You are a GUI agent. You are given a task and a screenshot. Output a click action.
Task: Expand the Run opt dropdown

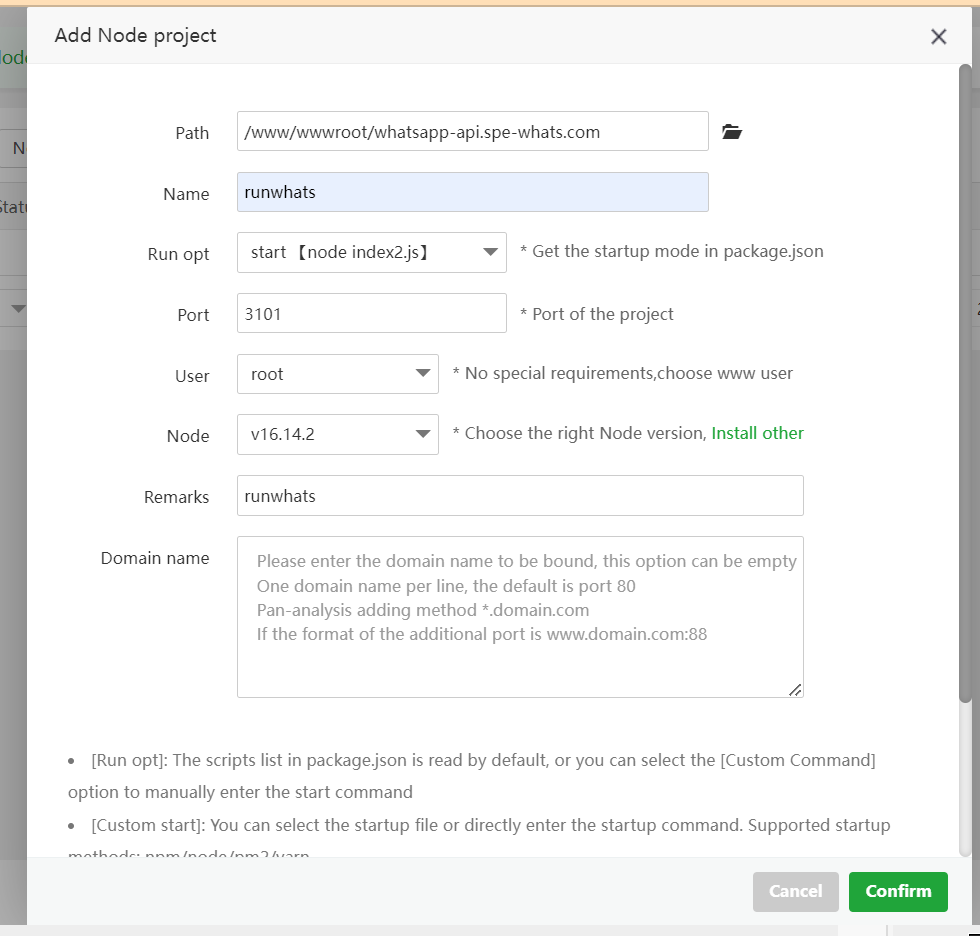point(371,253)
